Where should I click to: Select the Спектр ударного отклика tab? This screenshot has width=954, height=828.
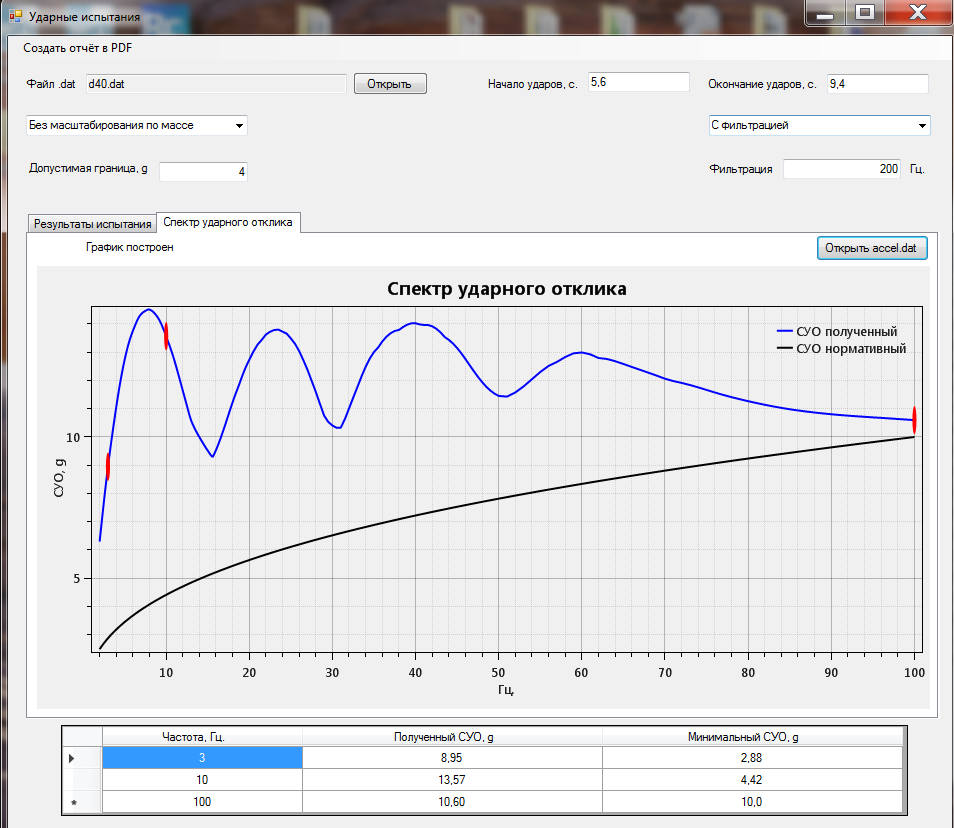pos(228,222)
